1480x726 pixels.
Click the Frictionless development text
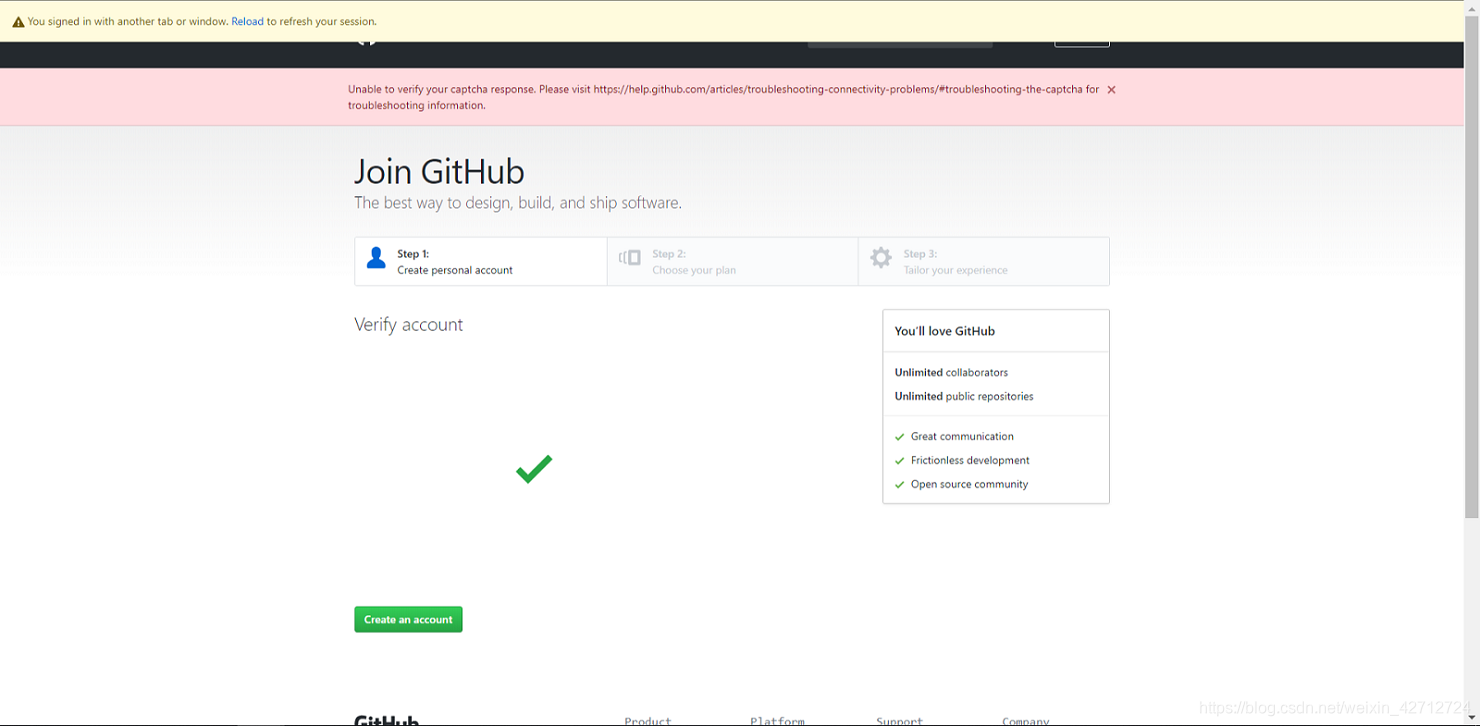point(970,461)
